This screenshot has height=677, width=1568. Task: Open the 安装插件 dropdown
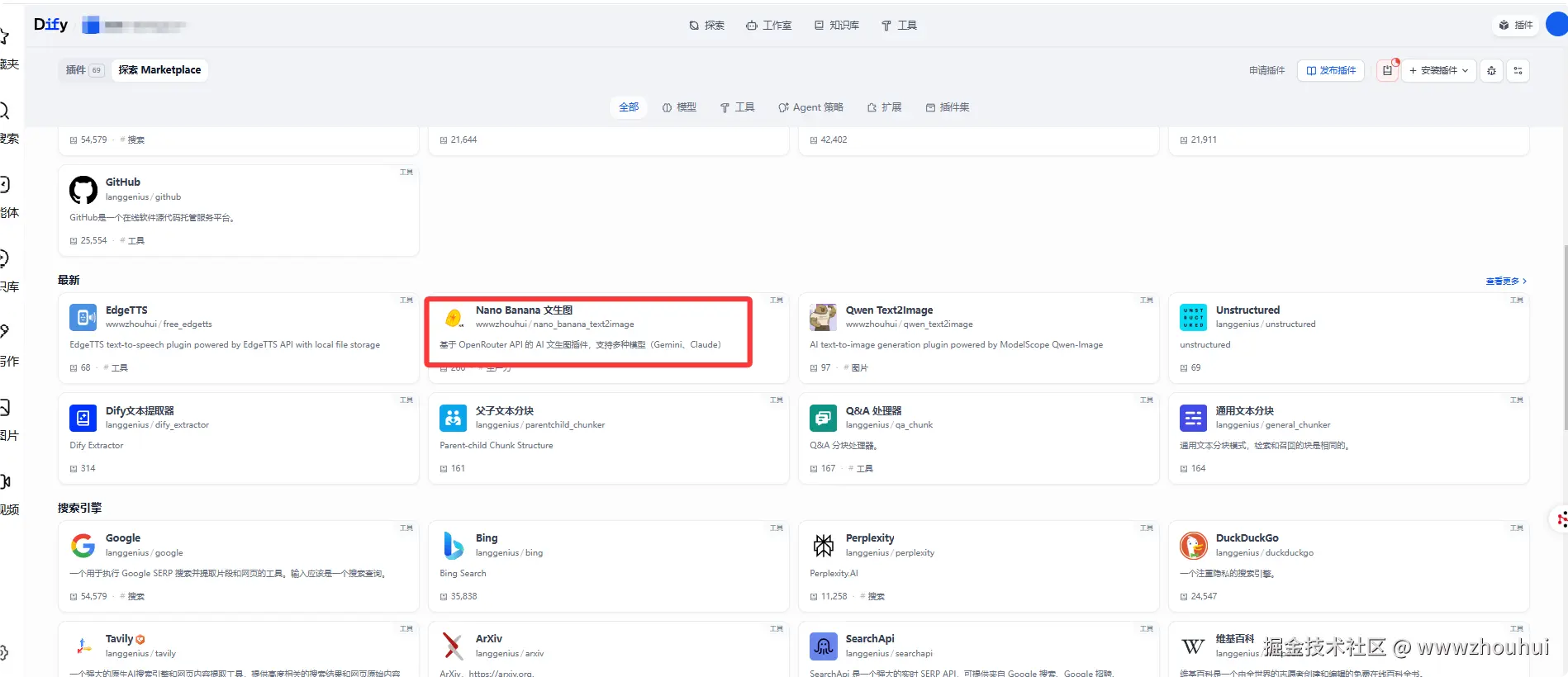[1438, 71]
